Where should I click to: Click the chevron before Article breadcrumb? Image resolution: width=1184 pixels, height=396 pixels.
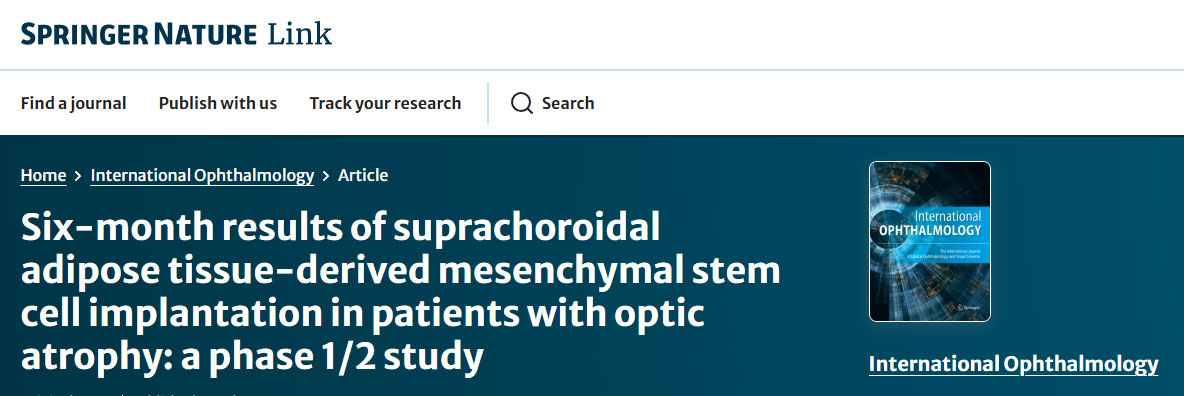(326, 176)
